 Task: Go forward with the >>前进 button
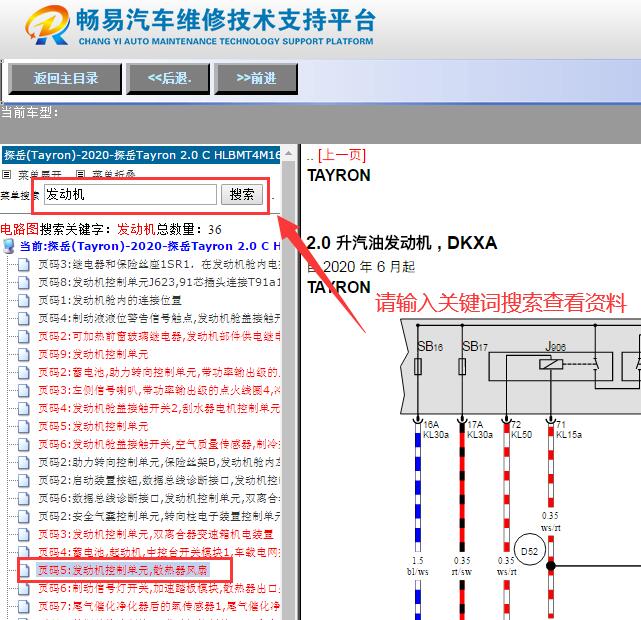pos(256,78)
